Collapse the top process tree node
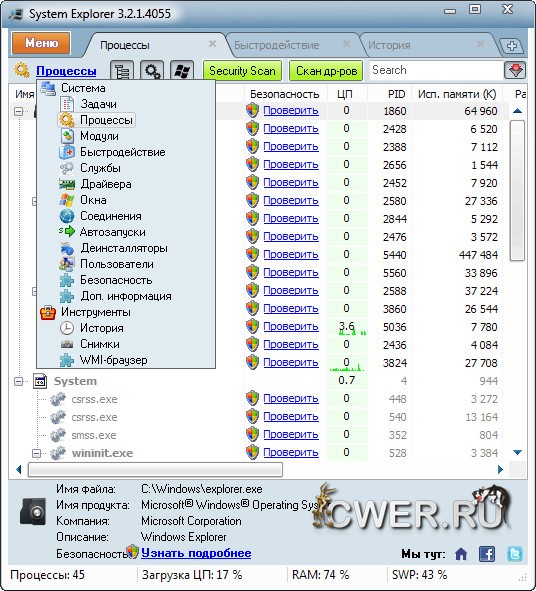This screenshot has width=536, height=591. [18, 111]
